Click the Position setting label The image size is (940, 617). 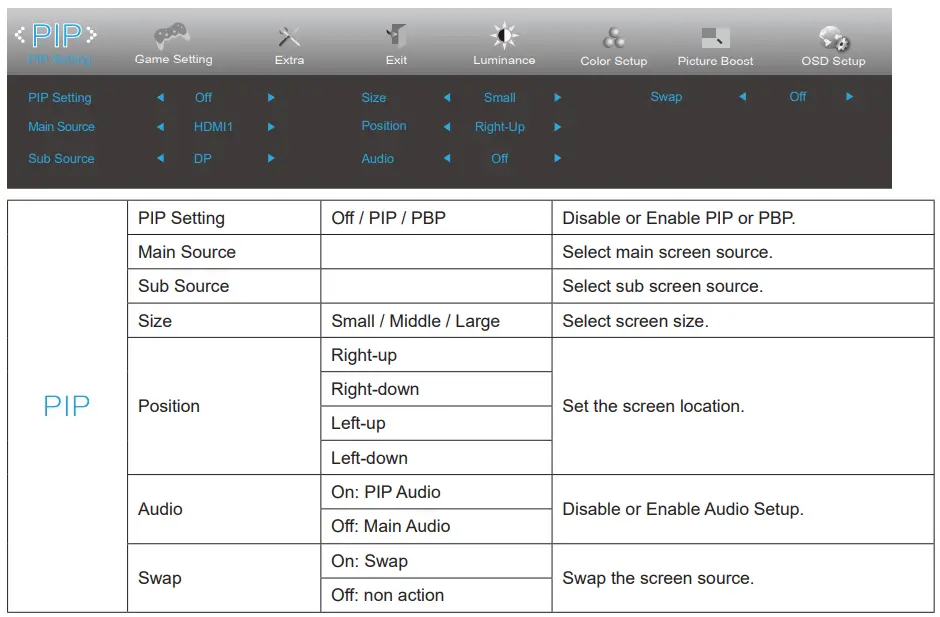pyautogui.click(x=384, y=126)
